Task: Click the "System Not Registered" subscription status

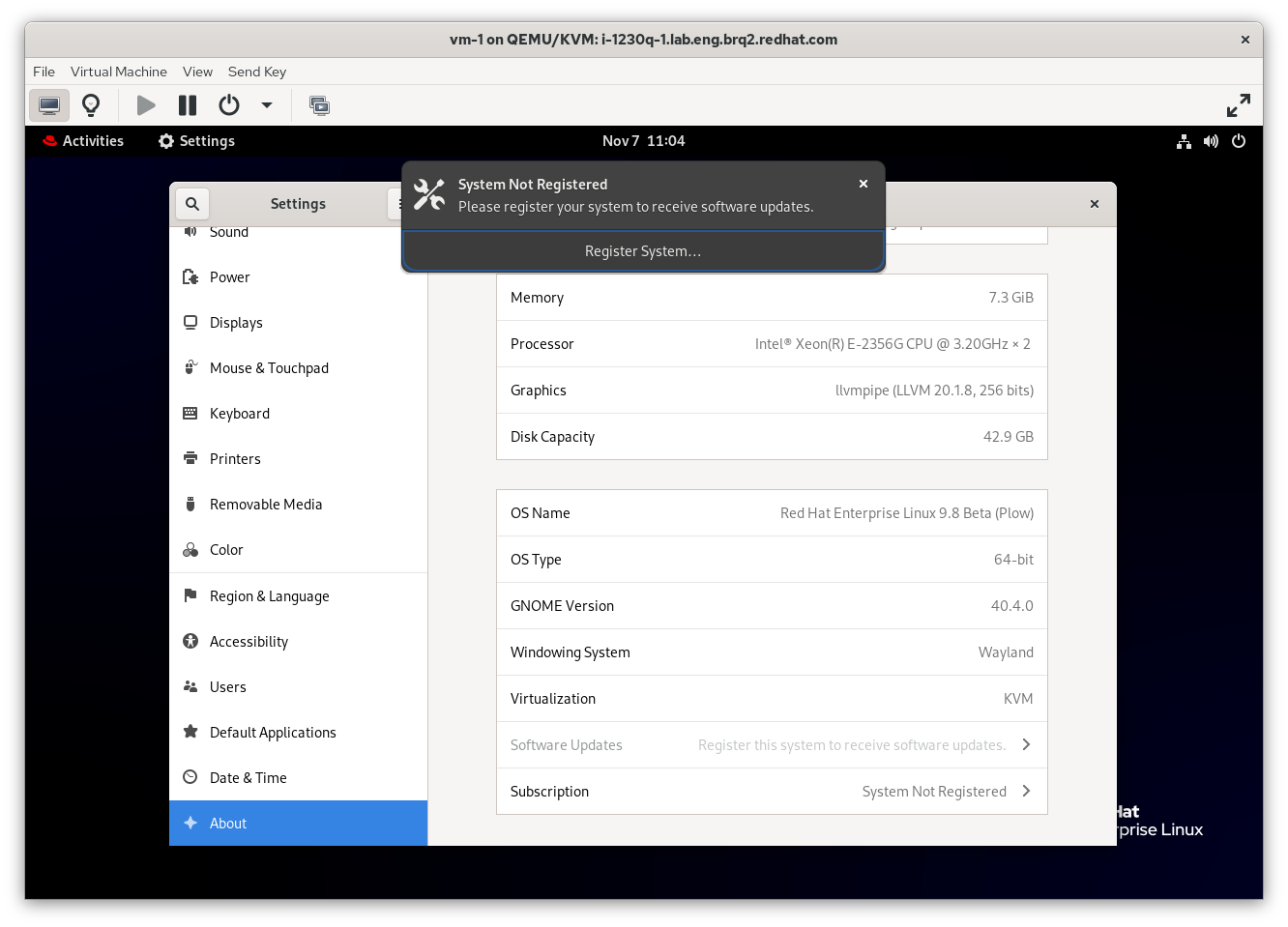Action: (934, 792)
